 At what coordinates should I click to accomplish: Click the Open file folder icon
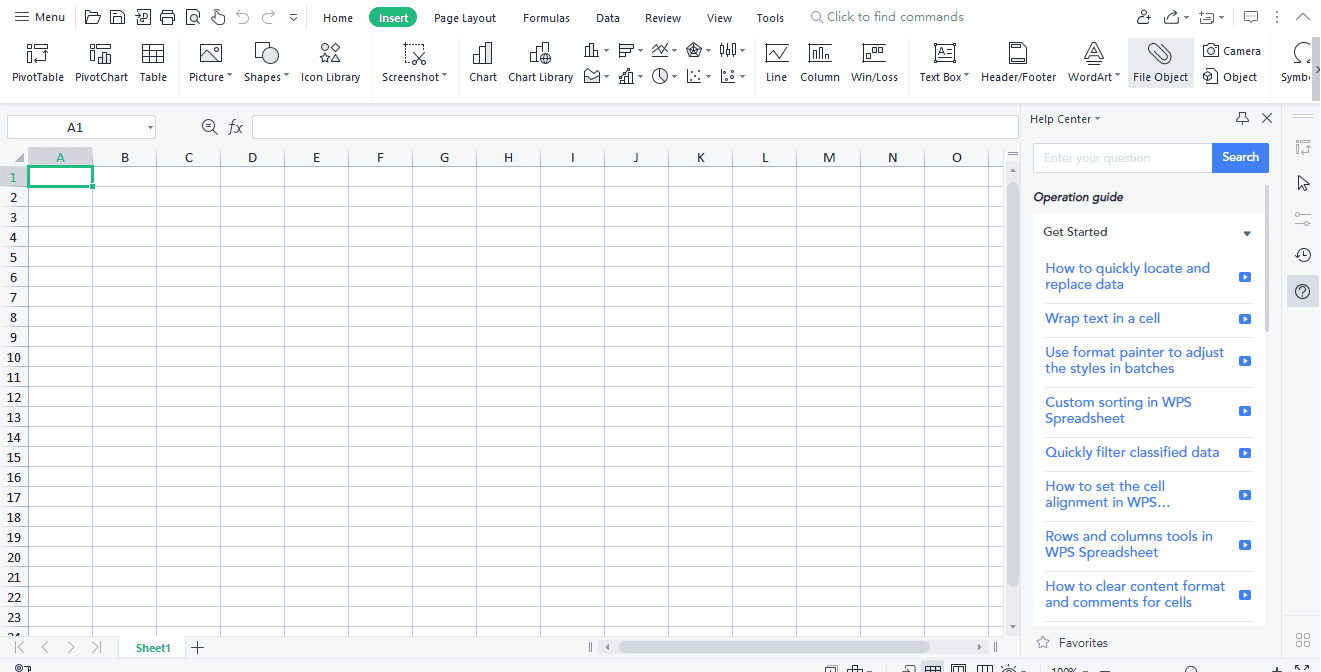(x=93, y=17)
